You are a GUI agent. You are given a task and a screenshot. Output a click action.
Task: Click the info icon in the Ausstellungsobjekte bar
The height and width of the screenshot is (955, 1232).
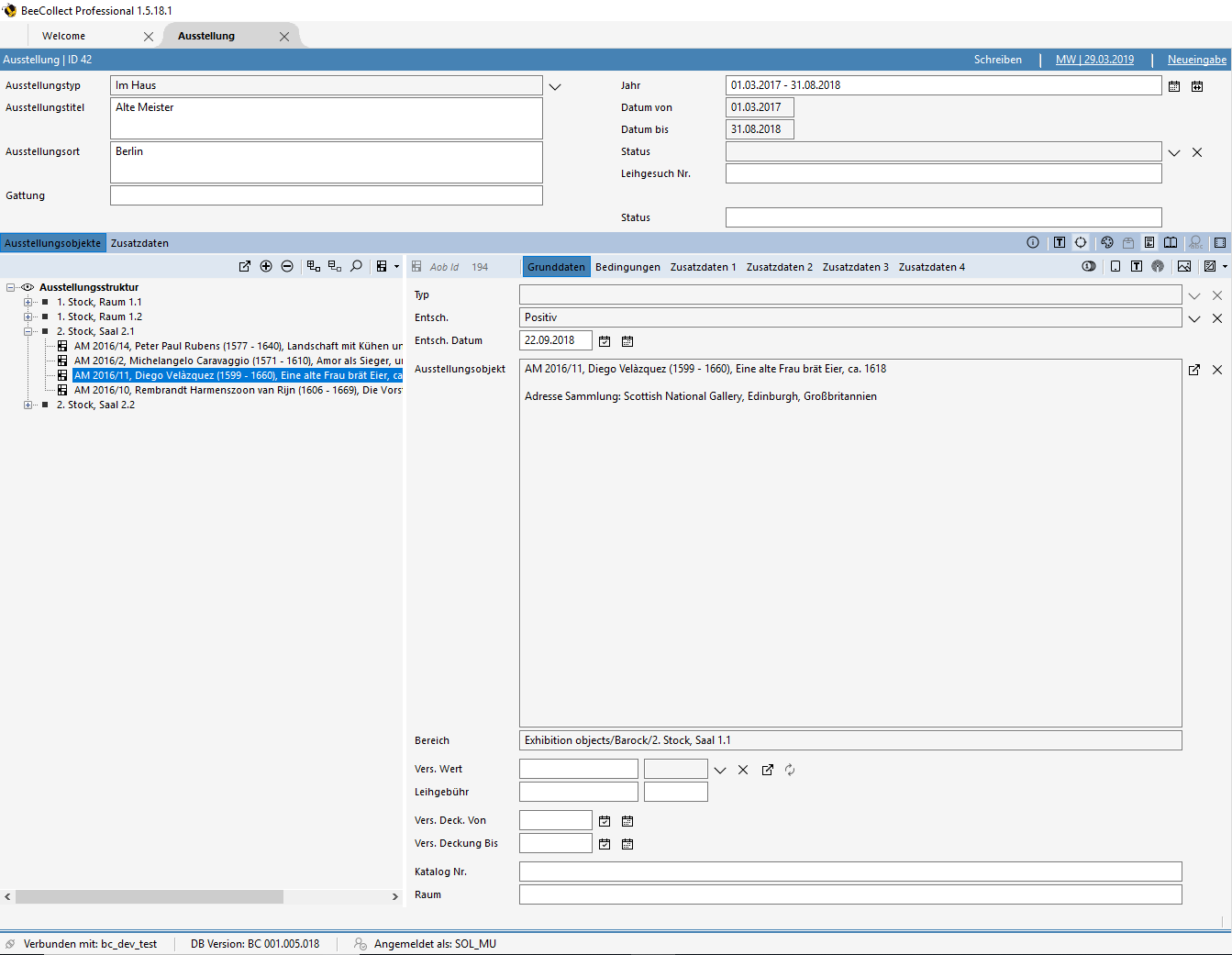coord(1033,243)
